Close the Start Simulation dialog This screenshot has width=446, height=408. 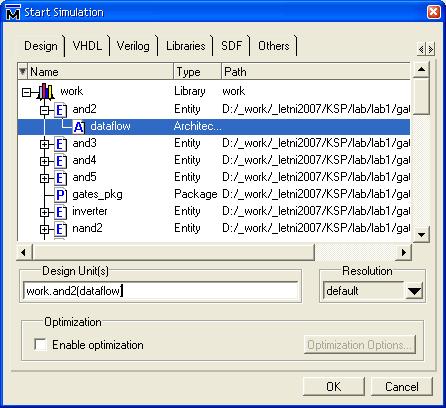[x=434, y=12]
